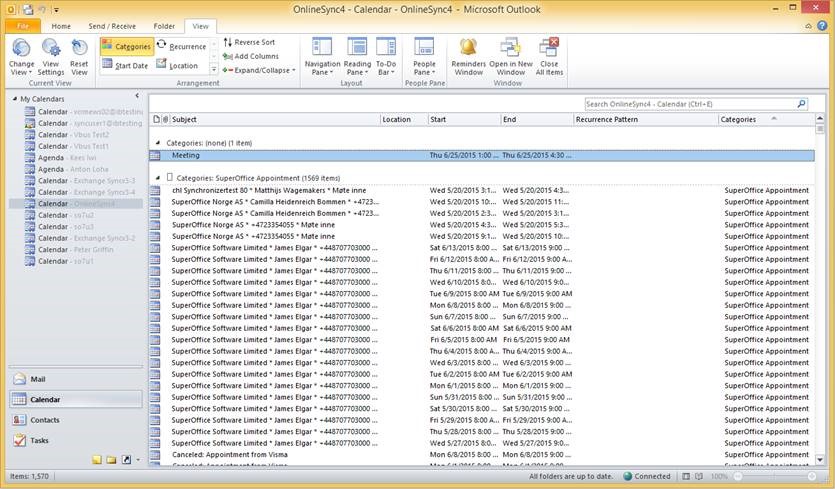Click scrollbar up arrow in list
This screenshot has width=835, height=489.
point(820,119)
